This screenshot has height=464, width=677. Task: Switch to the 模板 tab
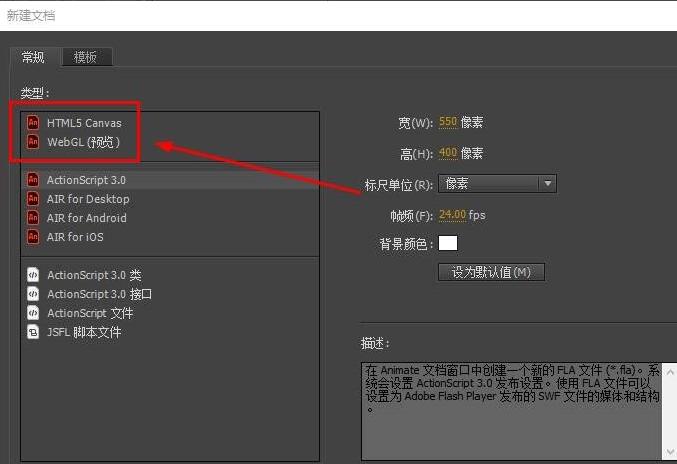[x=87, y=57]
